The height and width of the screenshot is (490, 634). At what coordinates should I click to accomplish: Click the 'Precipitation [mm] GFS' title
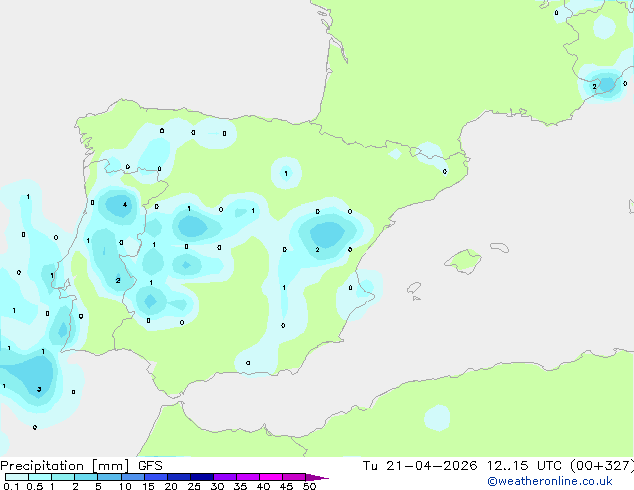[x=81, y=466]
